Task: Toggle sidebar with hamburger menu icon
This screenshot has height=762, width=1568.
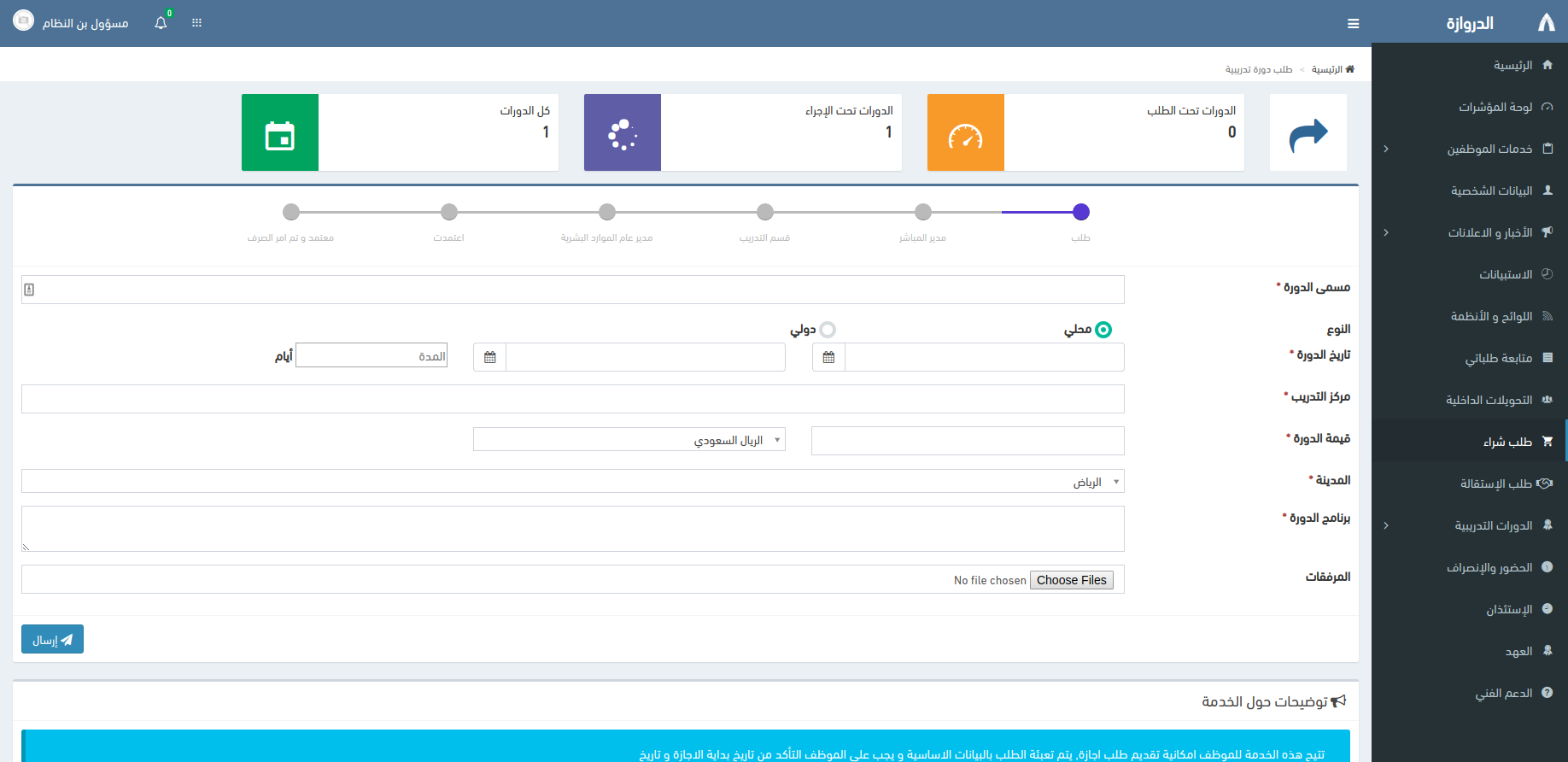Action: click(x=1353, y=24)
